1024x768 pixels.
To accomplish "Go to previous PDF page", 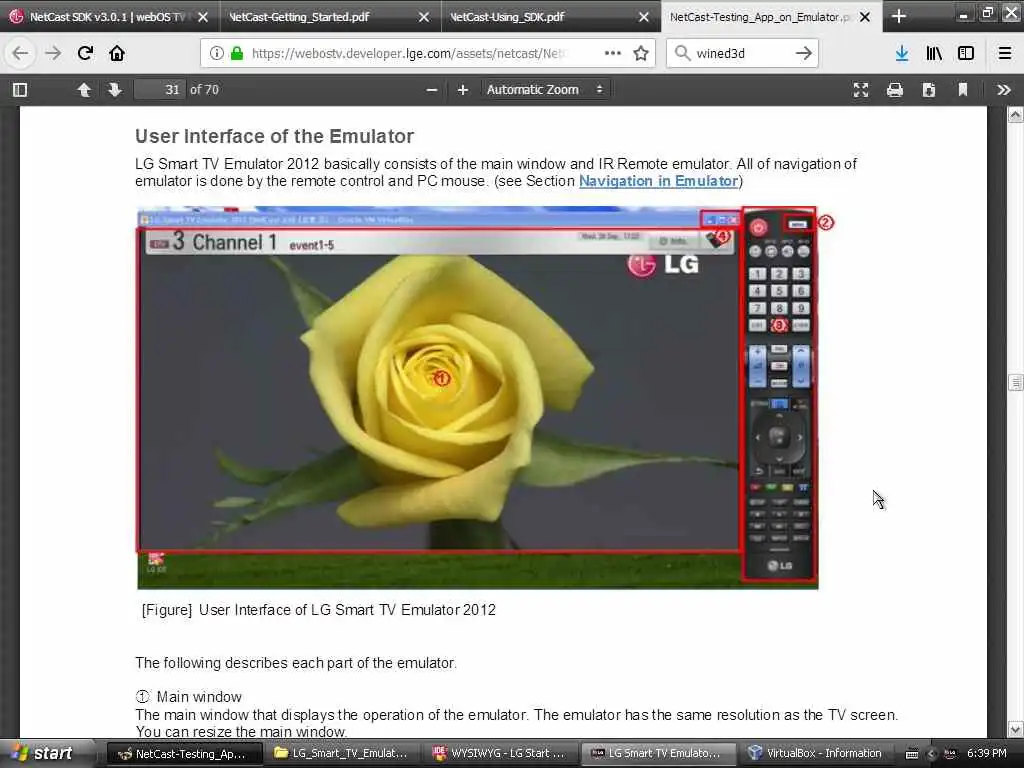I will point(84,89).
